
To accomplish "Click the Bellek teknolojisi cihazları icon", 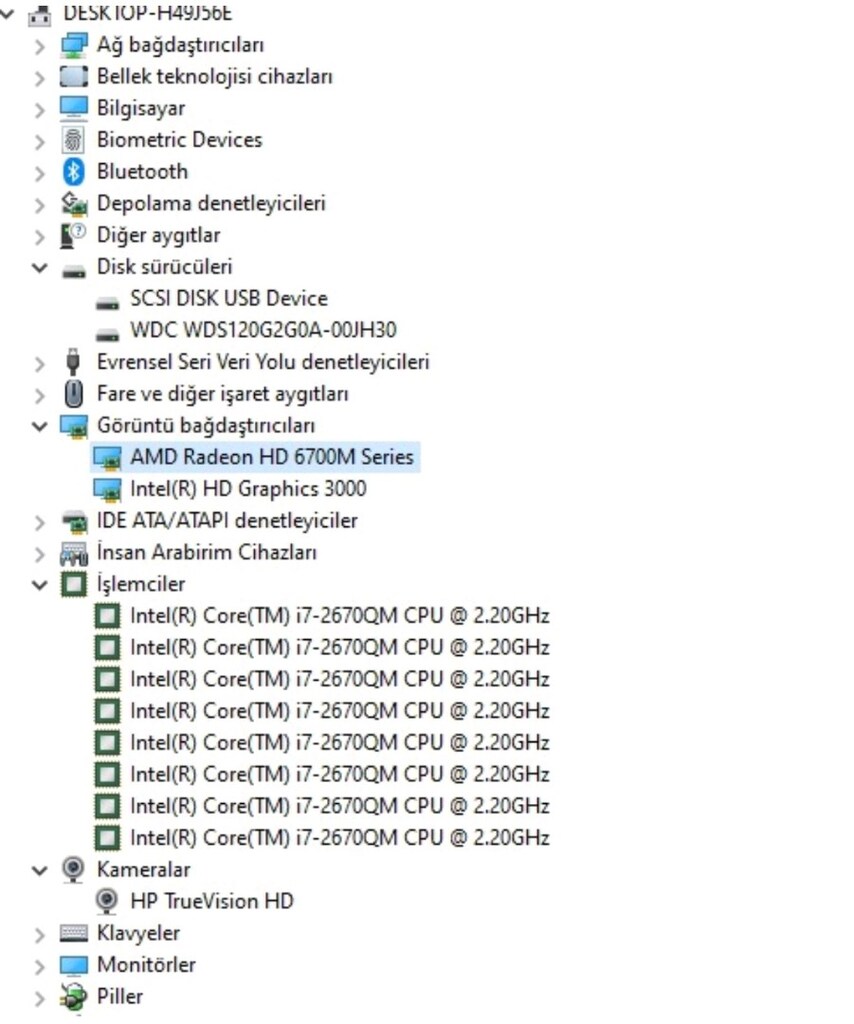I will [73, 76].
